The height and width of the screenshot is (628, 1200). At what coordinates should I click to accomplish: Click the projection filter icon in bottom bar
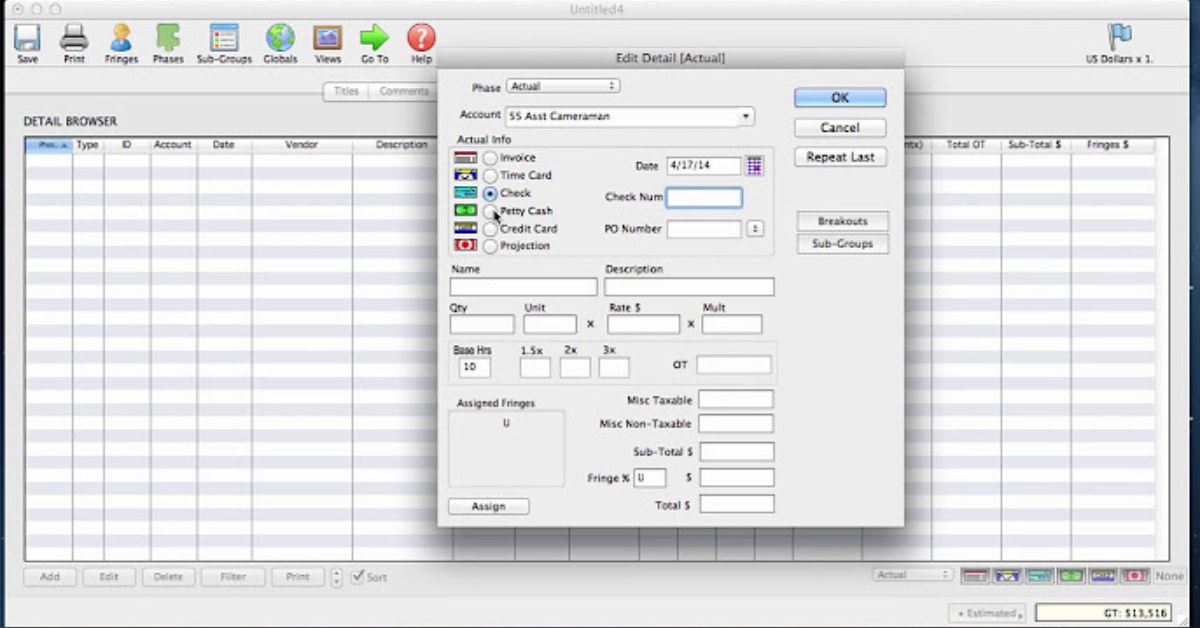click(x=1135, y=576)
